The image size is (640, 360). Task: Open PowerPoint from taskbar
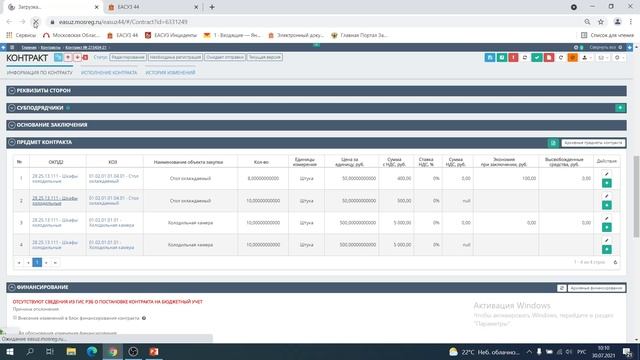[x=154, y=351]
